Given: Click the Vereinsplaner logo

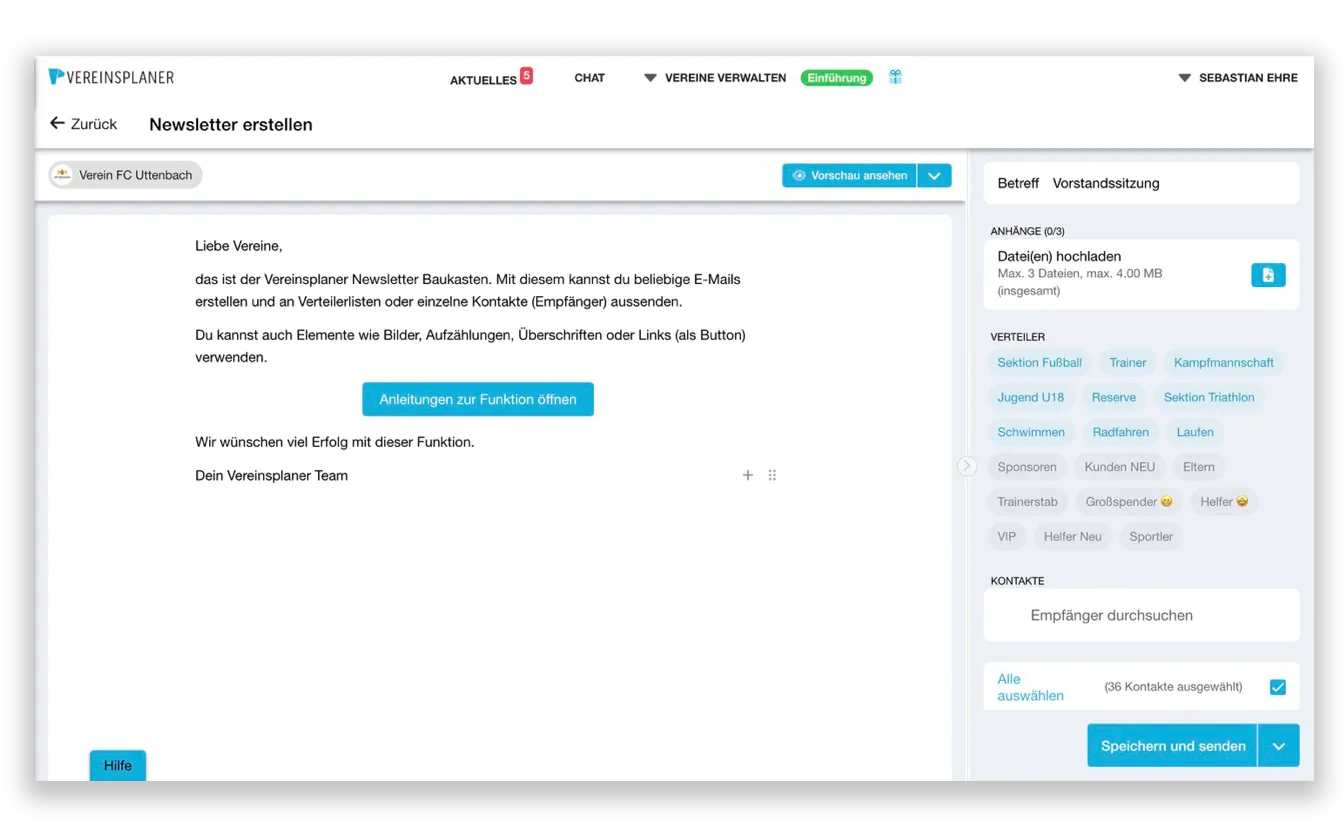Looking at the screenshot, I should coord(111,77).
